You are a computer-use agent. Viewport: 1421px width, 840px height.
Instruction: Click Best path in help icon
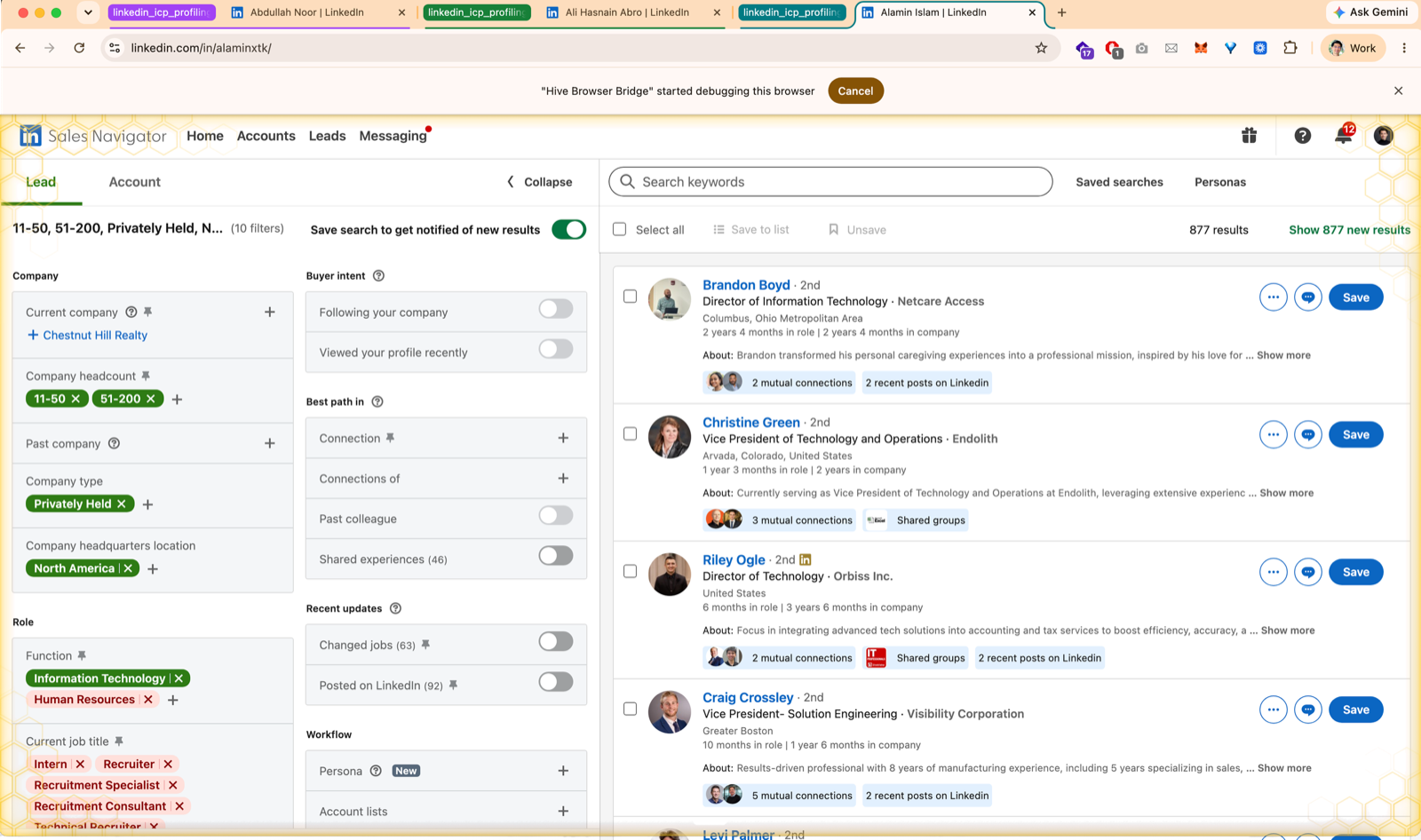(x=377, y=402)
